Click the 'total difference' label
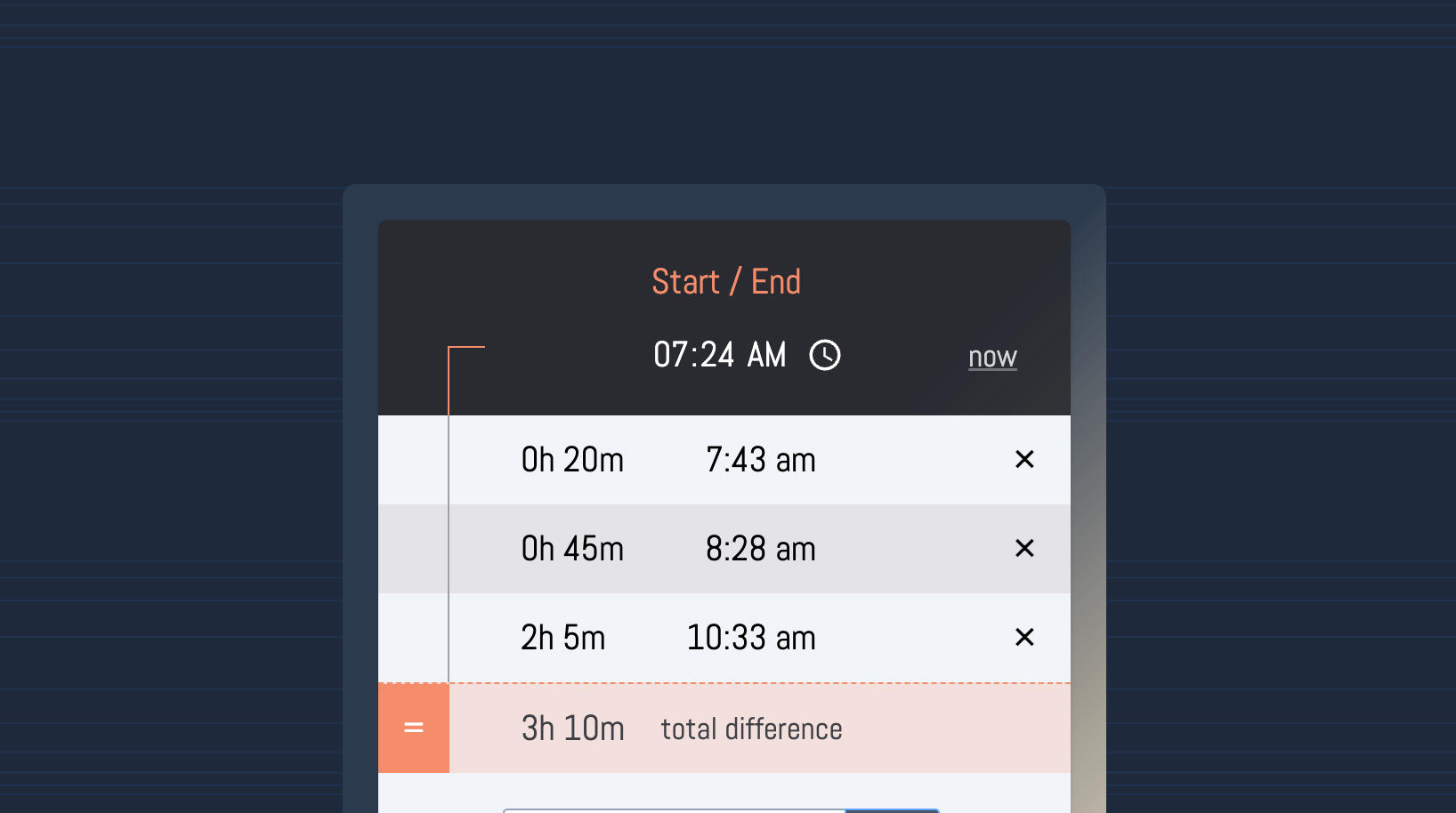1456x813 pixels. pyautogui.click(x=751, y=729)
